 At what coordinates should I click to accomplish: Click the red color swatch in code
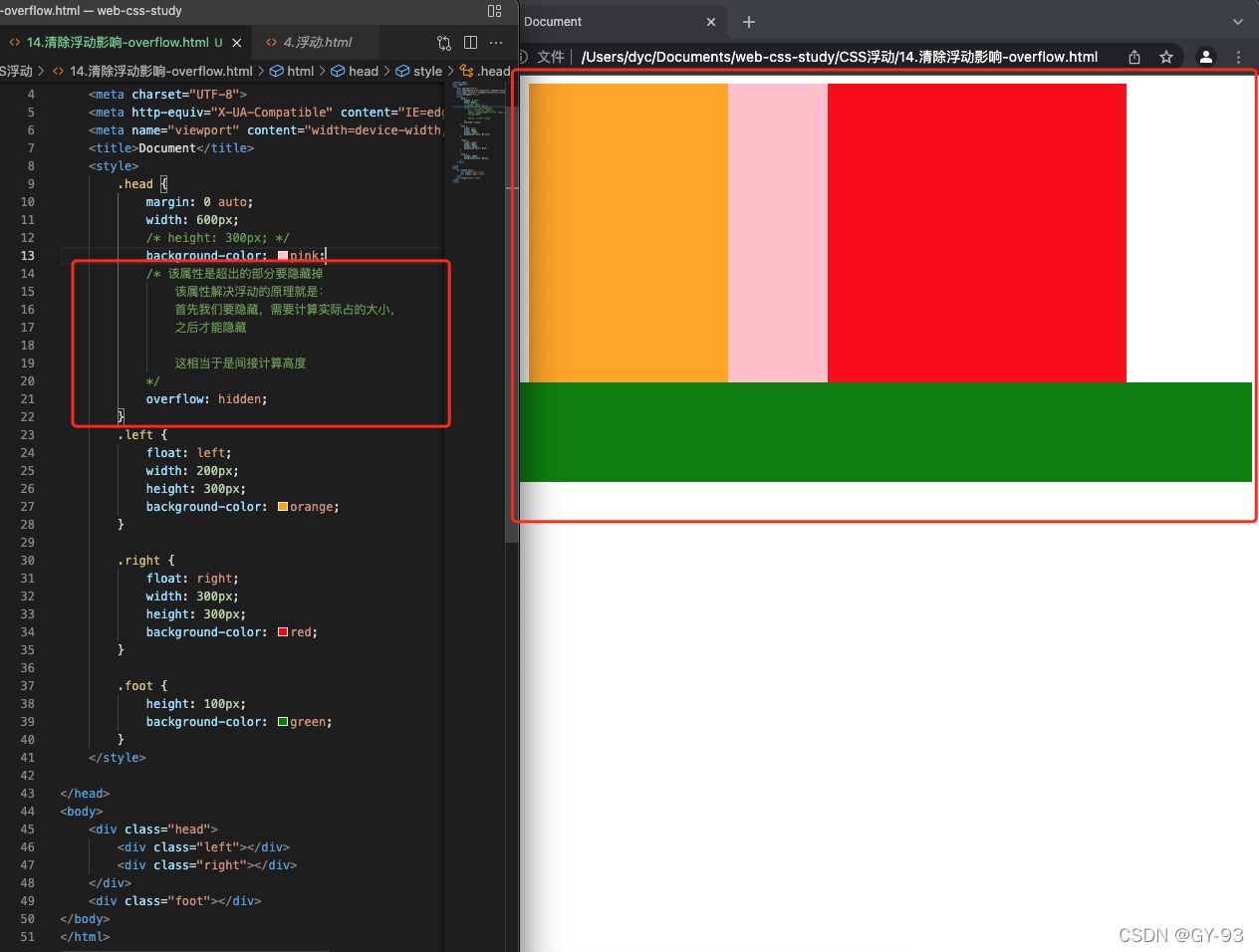pyautogui.click(x=283, y=632)
